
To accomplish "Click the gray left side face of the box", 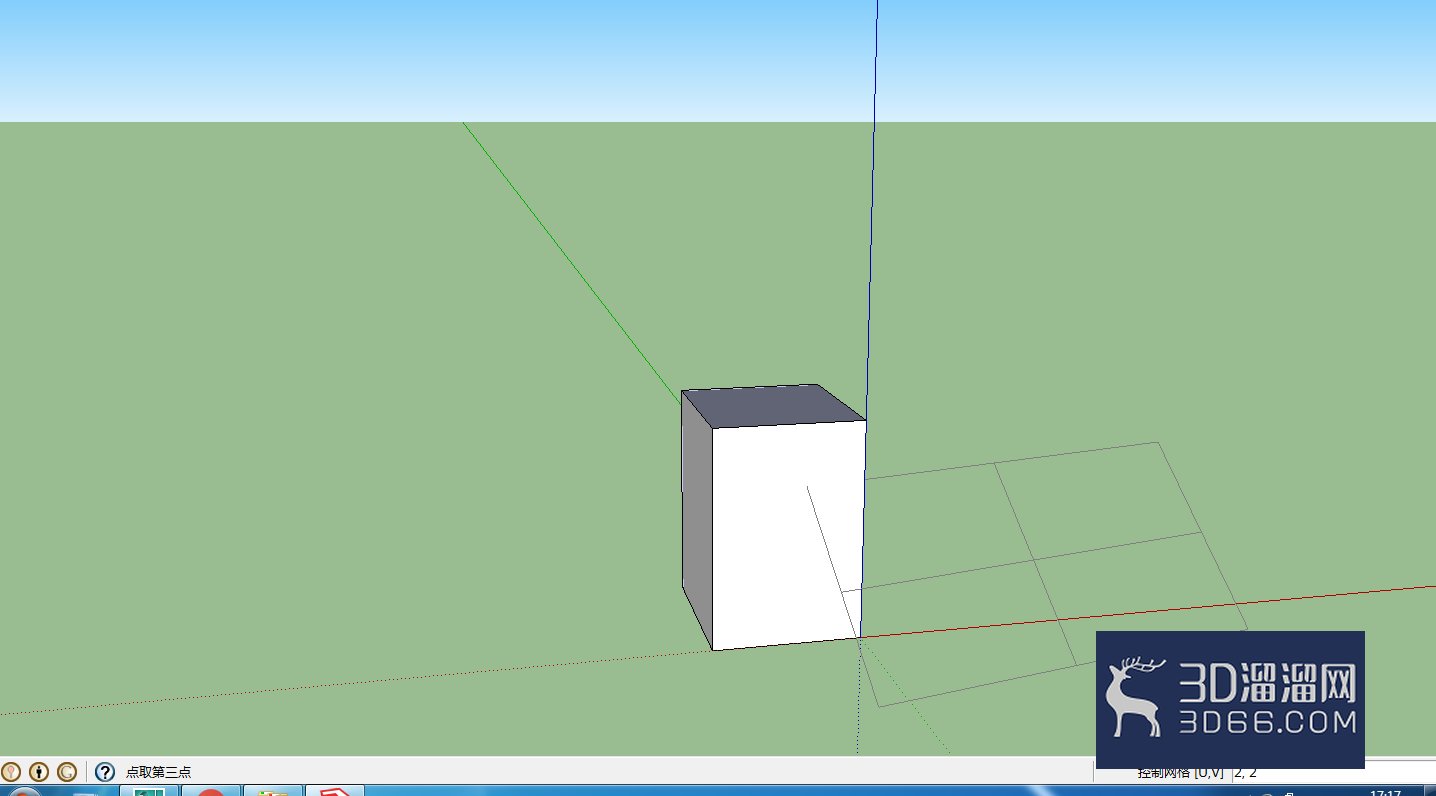I will [x=697, y=518].
